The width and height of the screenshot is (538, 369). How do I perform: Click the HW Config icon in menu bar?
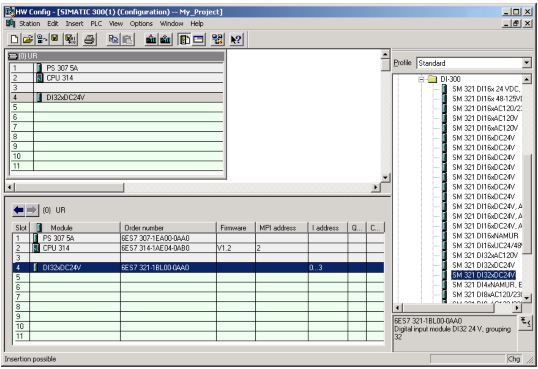(10, 23)
